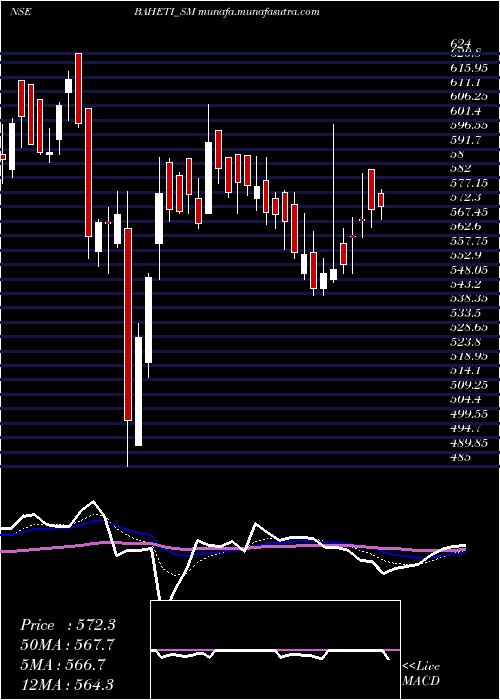Click the 548.05 price axis label

[469, 269]
